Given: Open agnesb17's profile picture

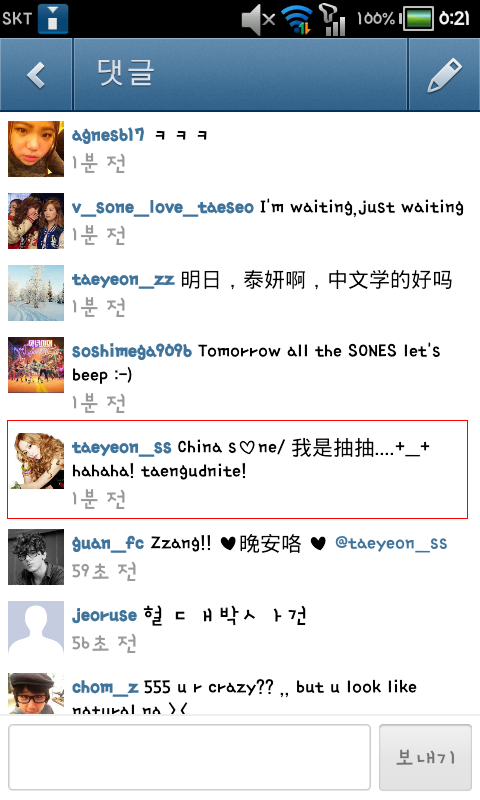Looking at the screenshot, I should (x=36, y=149).
